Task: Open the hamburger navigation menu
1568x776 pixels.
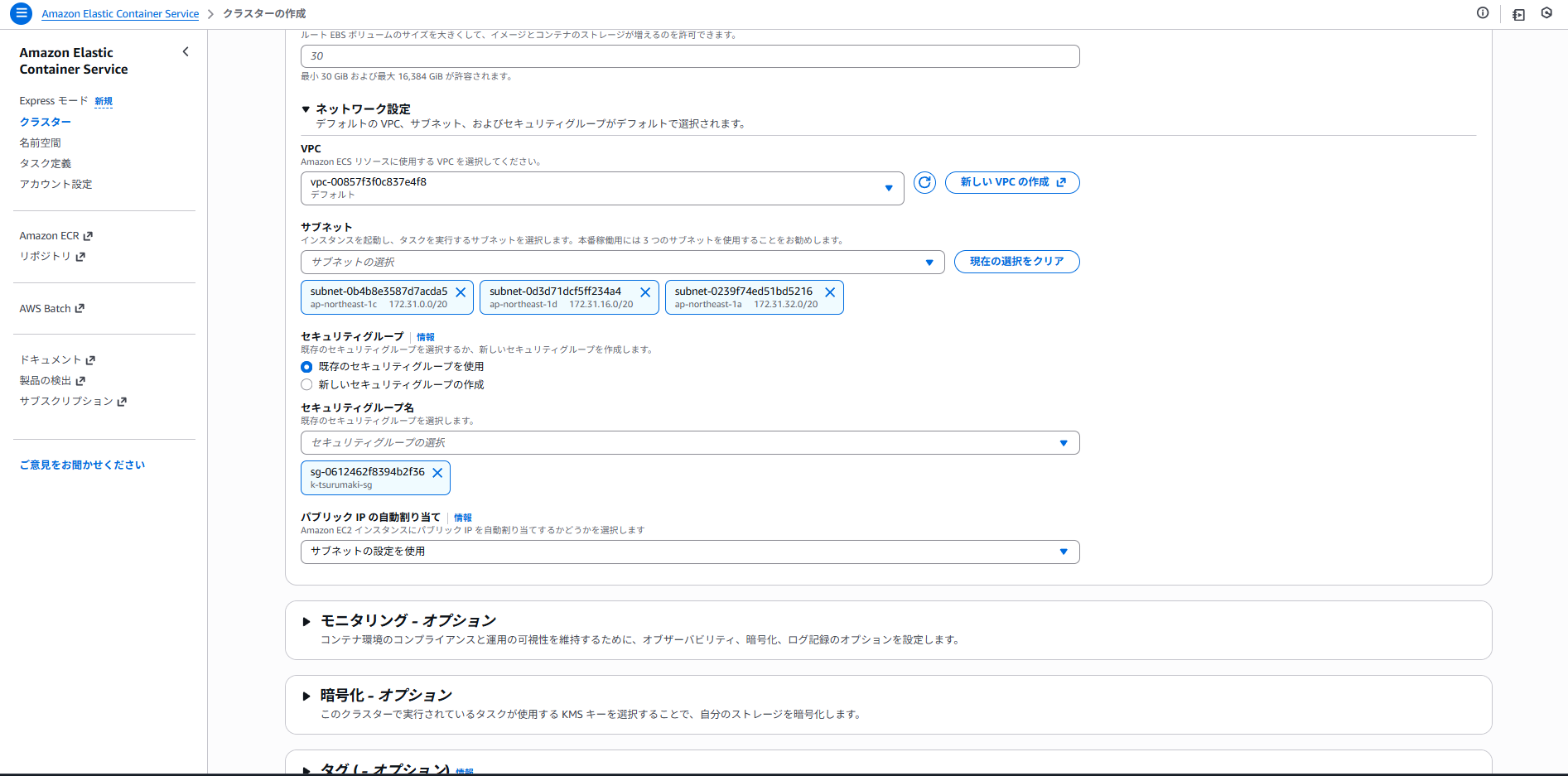Action: click(22, 13)
